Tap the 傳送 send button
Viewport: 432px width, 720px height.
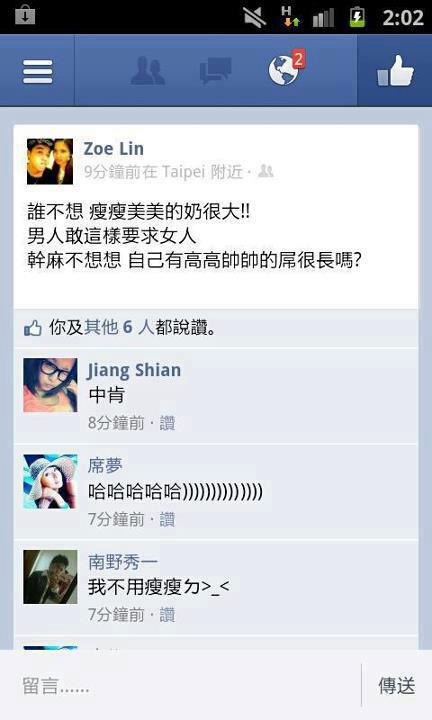(x=397, y=686)
